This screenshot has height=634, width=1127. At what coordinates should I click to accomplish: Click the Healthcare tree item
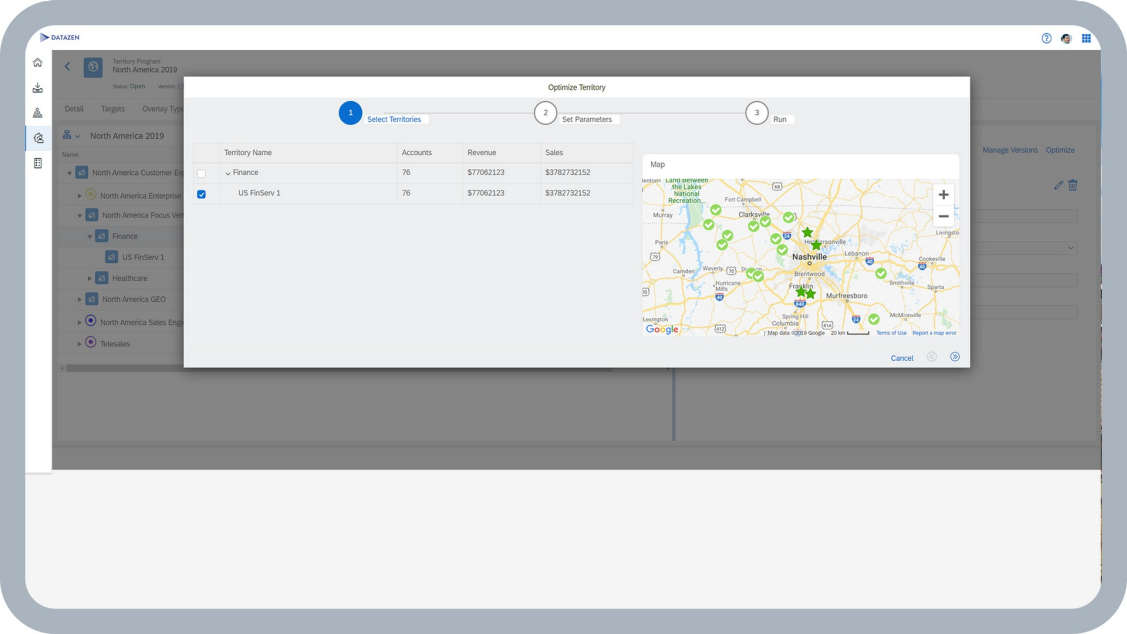129,278
